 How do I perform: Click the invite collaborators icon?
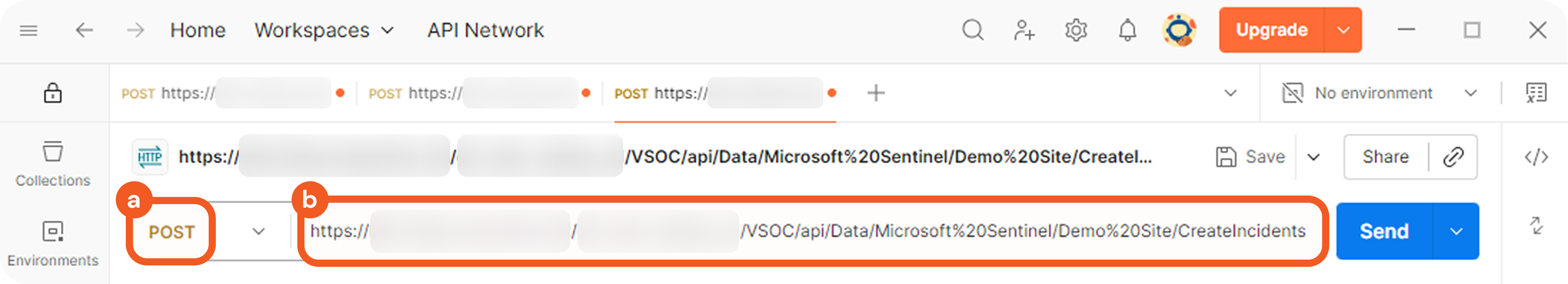pyautogui.click(x=1024, y=30)
